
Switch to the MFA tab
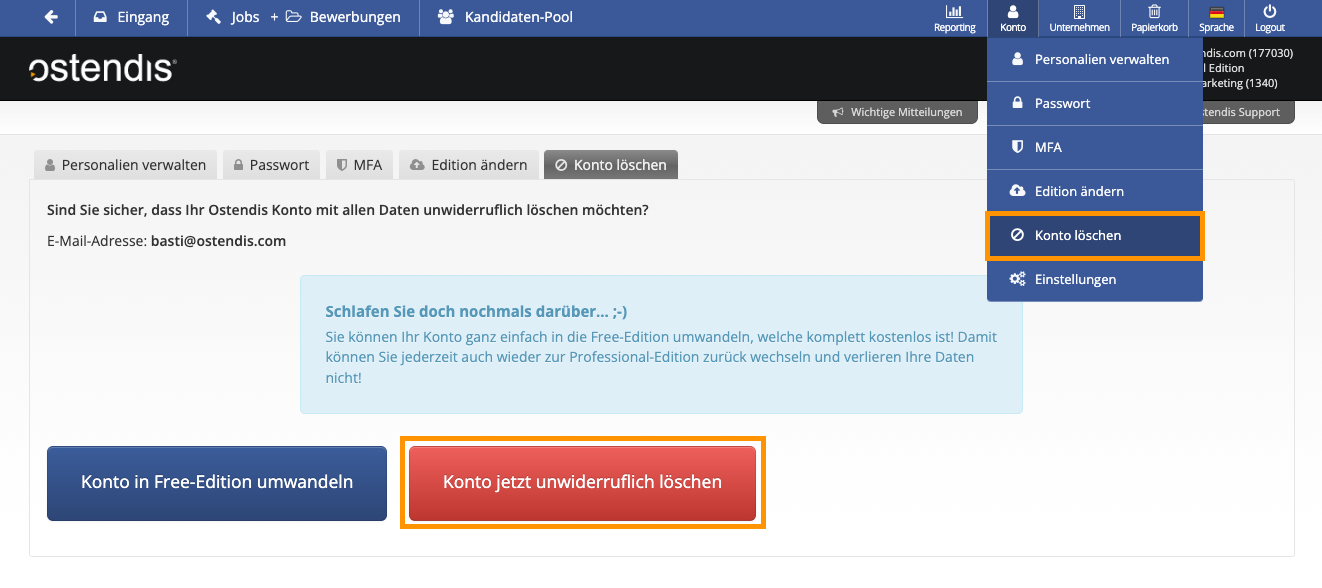359,165
